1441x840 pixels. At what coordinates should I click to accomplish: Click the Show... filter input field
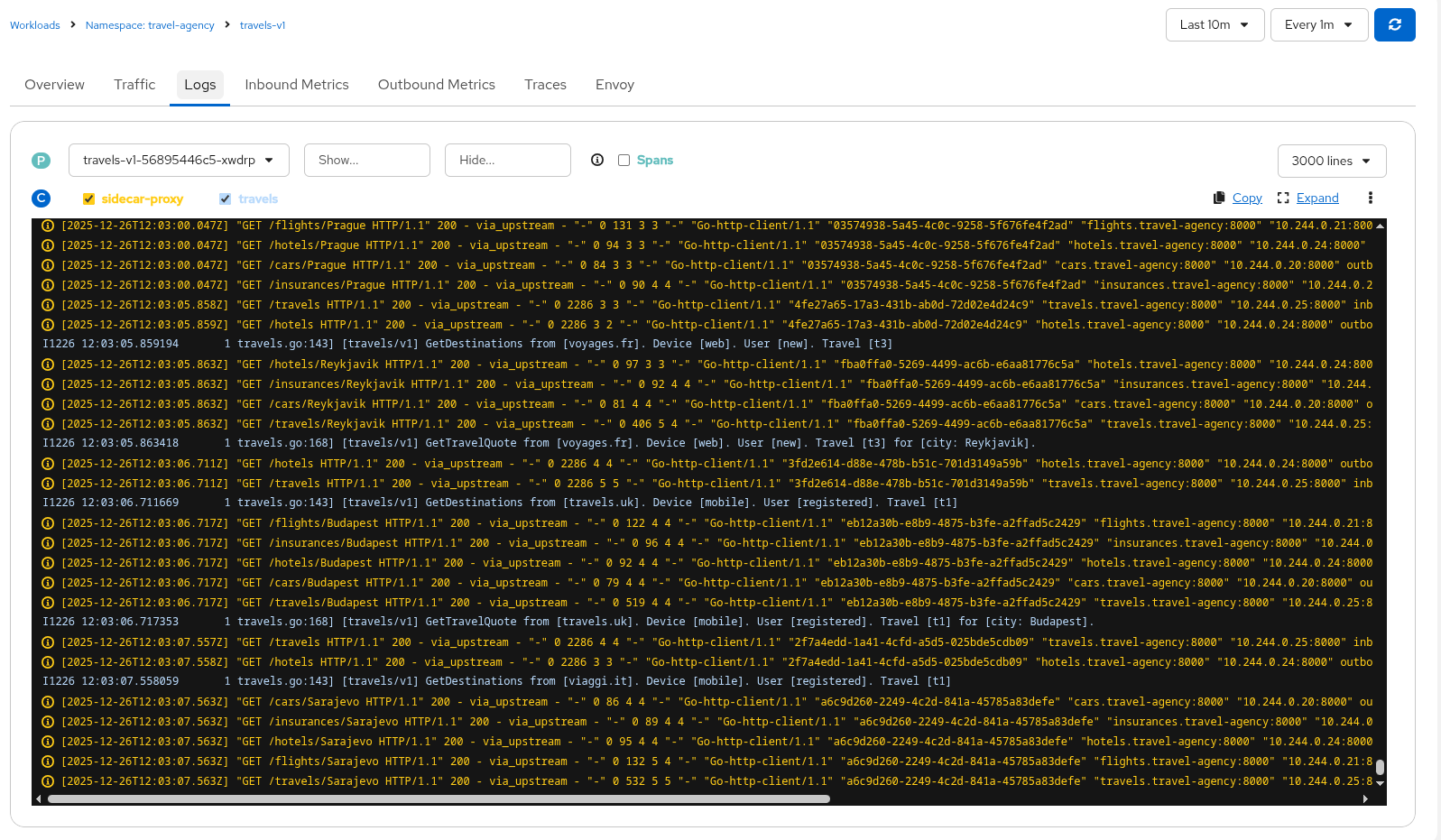[x=366, y=161]
